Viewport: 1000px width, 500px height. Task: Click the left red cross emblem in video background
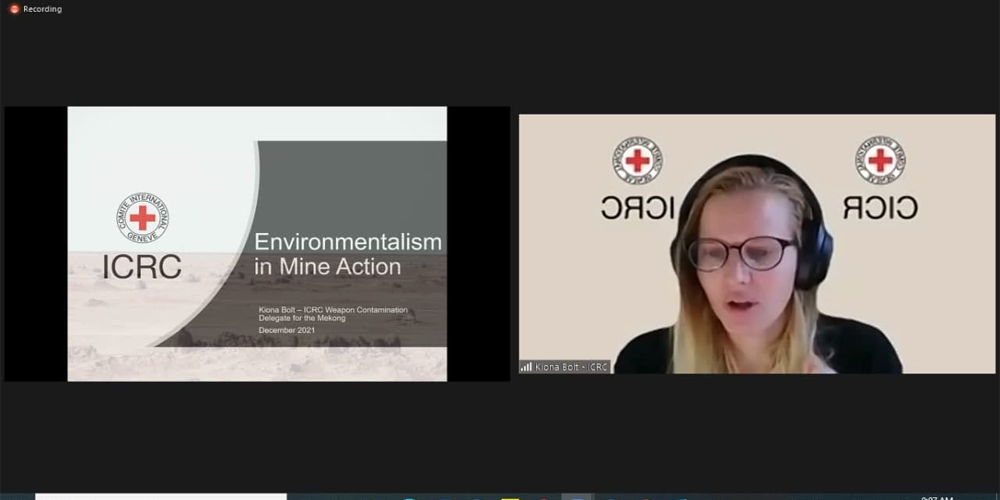click(637, 160)
